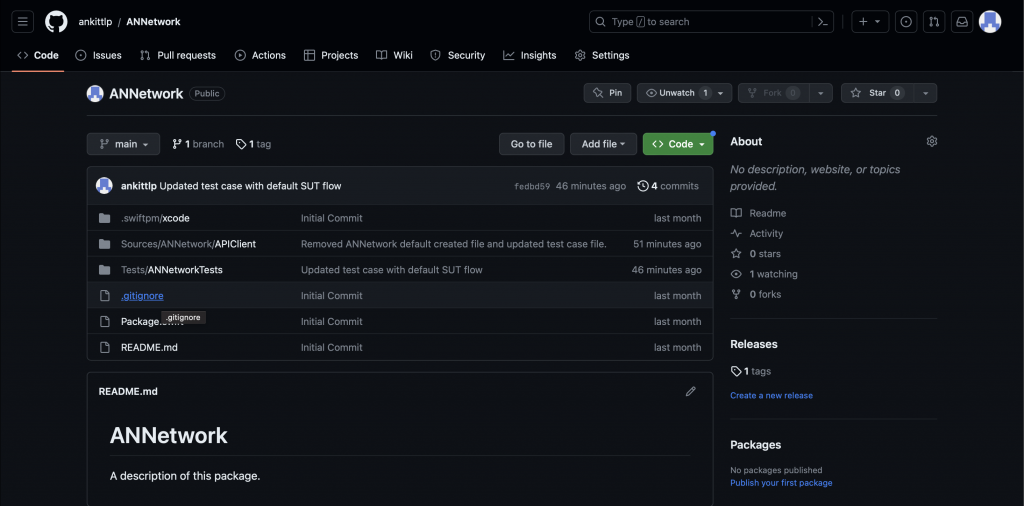Expand the Fork options dropdown arrow

click(x=821, y=93)
